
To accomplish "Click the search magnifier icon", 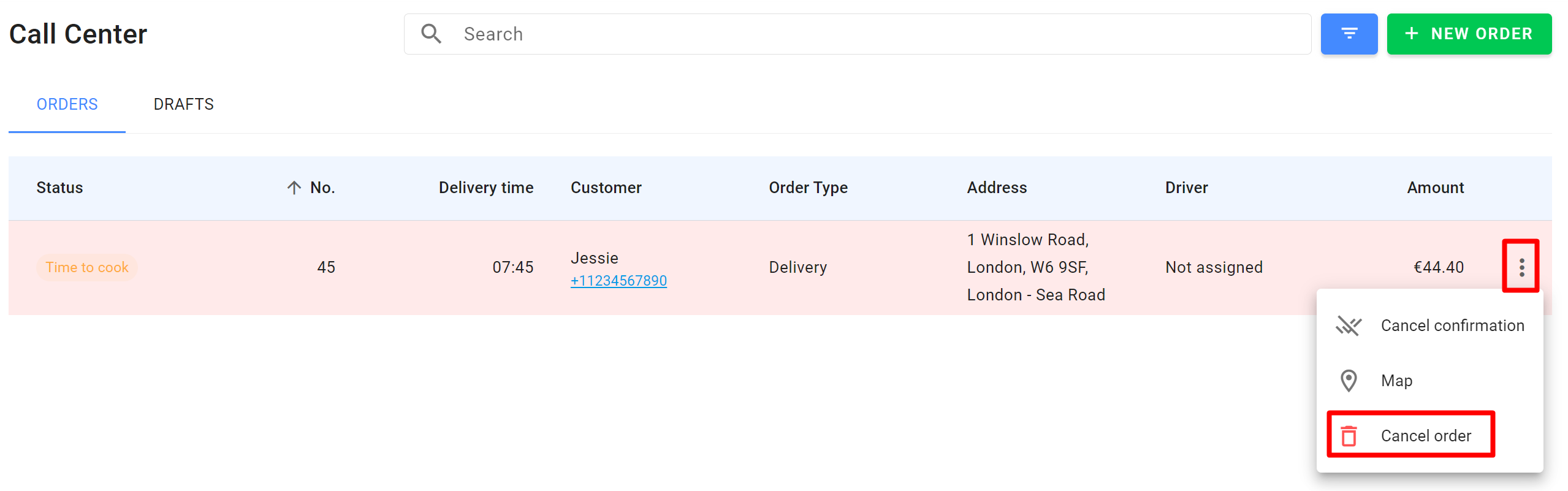I will point(431,34).
